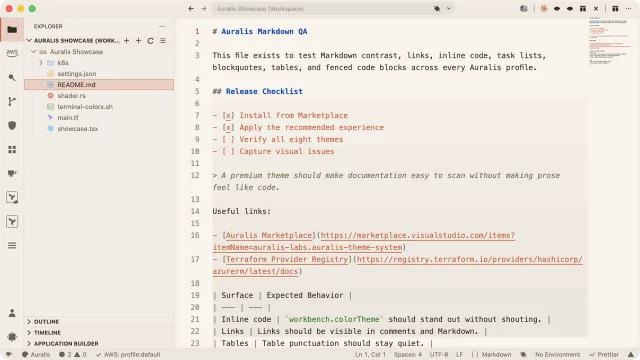Open the dropdown arrow beside the Copilot icon
The width and height of the screenshot is (640, 360).
[449, 9]
